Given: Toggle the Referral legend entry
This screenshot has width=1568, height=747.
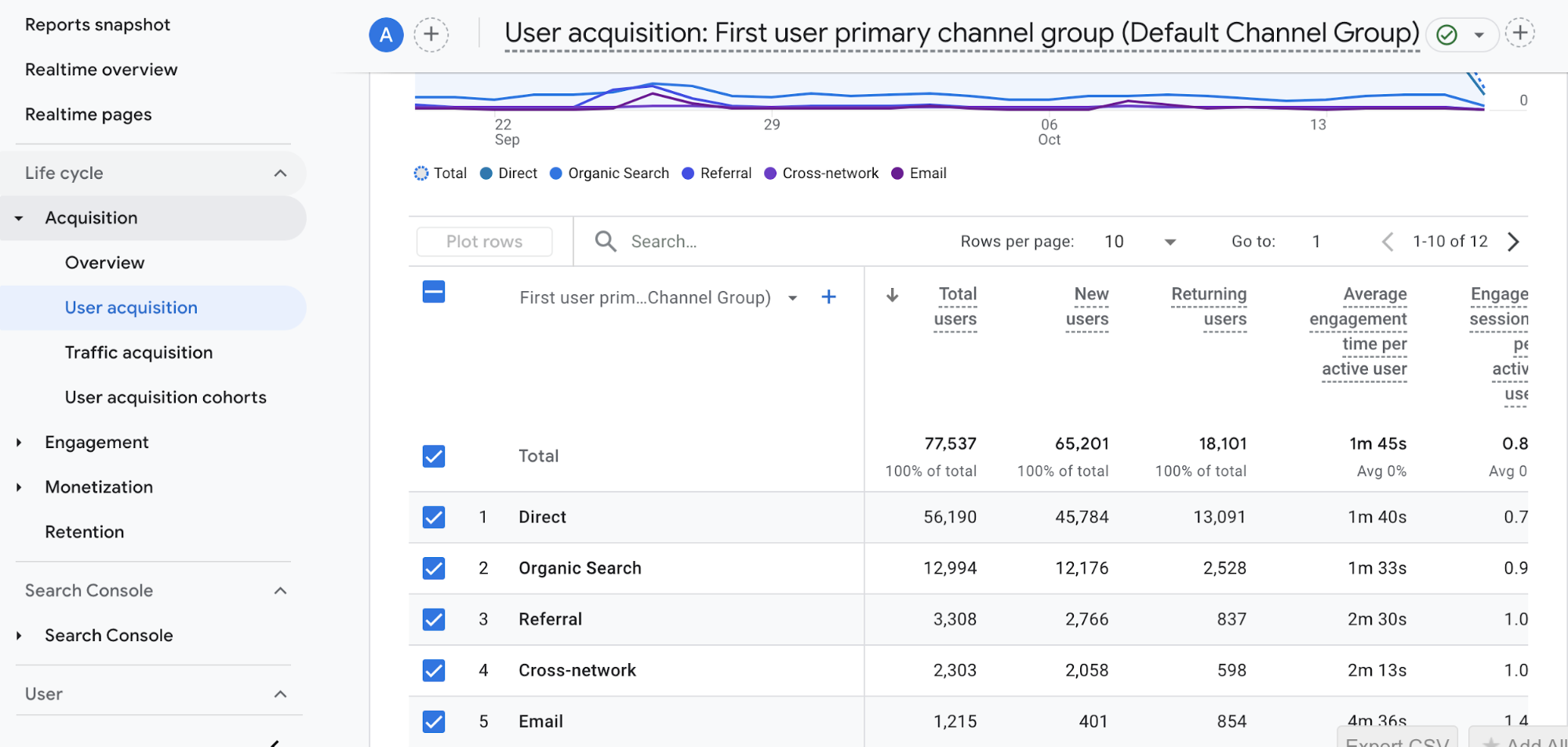Looking at the screenshot, I should tap(717, 173).
